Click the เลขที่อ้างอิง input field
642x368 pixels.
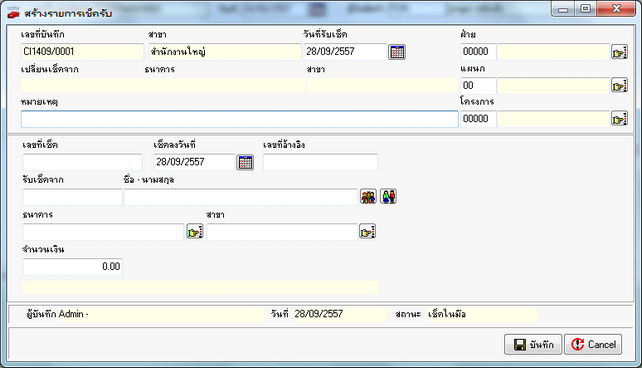[x=320, y=162]
